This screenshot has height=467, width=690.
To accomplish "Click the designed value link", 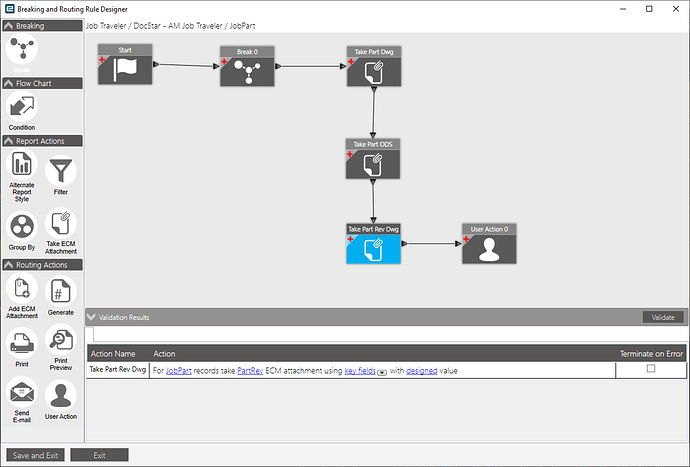I will (x=422, y=371).
